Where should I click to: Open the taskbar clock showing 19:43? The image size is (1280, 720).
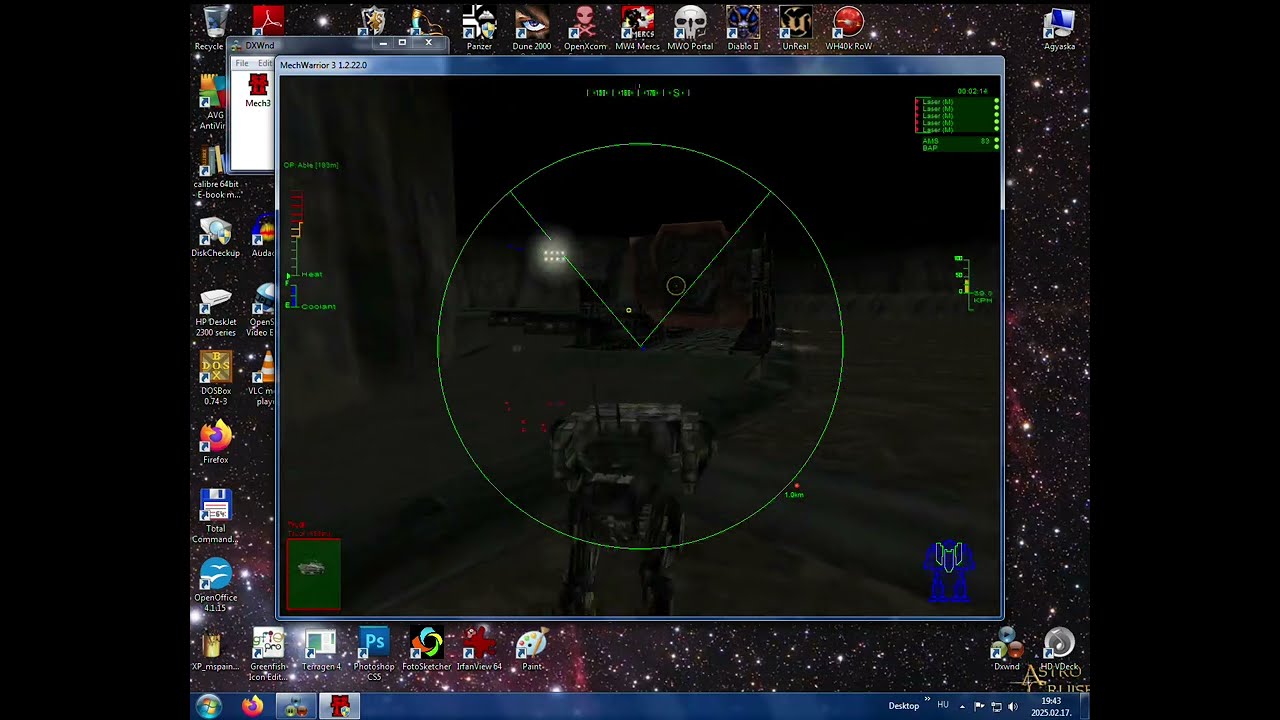1050,707
